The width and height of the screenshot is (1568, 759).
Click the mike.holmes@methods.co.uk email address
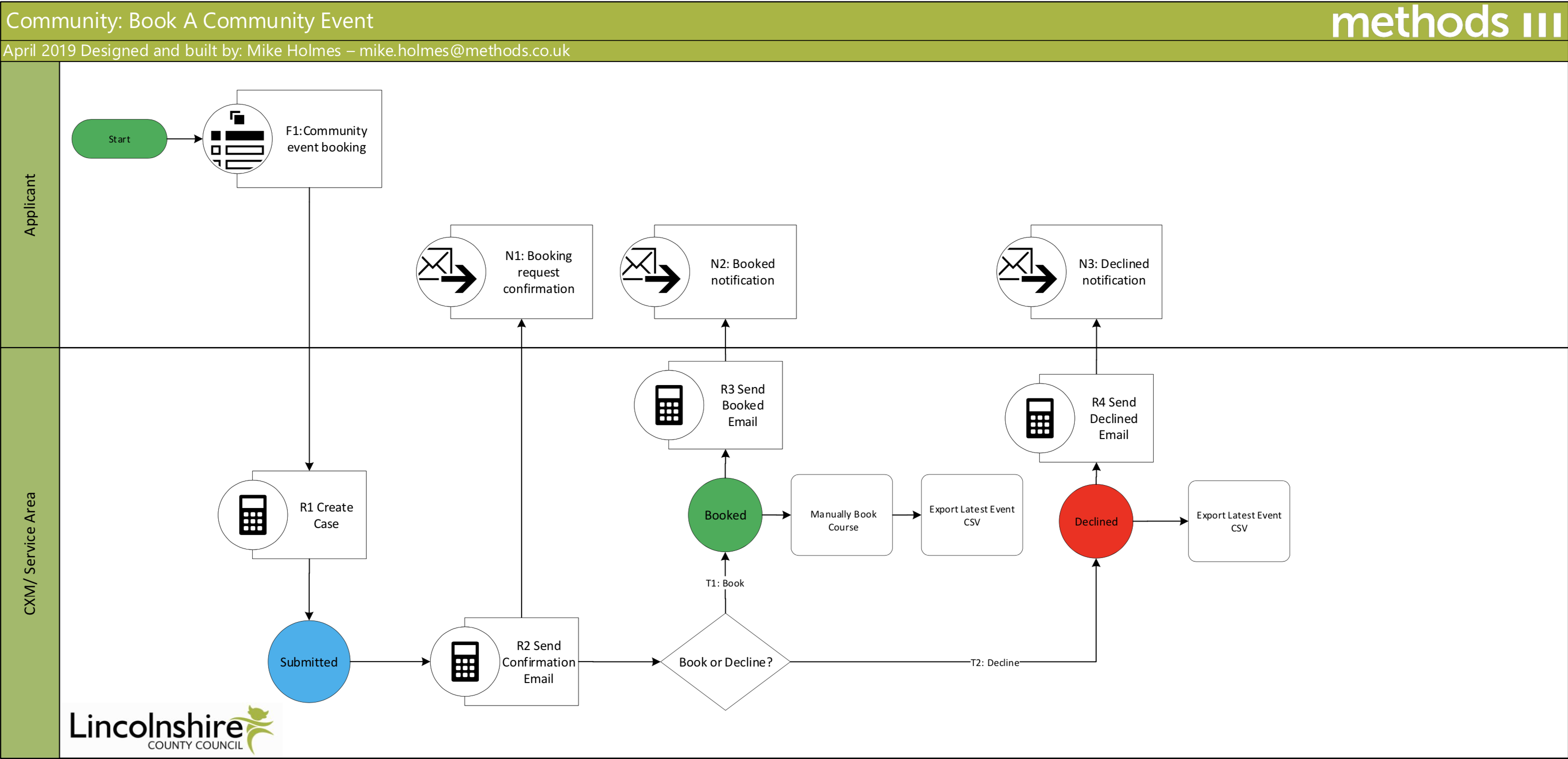(x=464, y=50)
